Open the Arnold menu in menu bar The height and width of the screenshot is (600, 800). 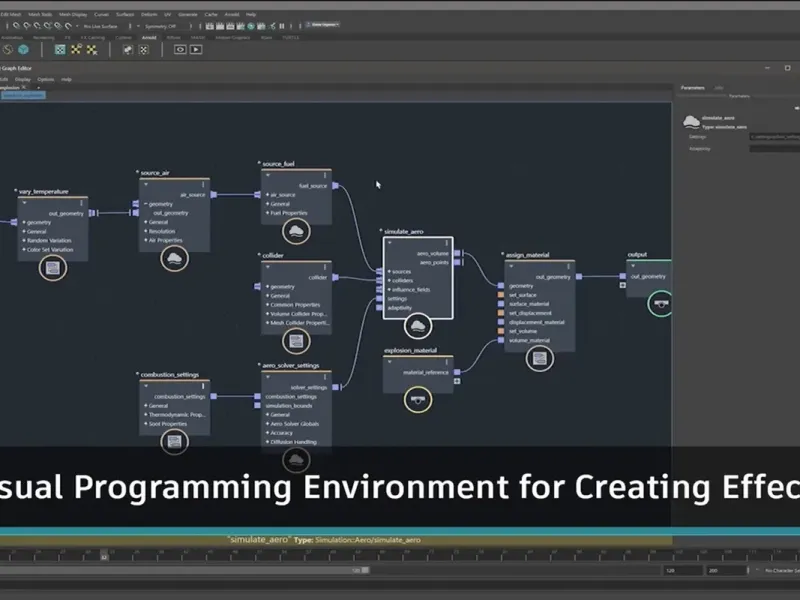pos(229,15)
